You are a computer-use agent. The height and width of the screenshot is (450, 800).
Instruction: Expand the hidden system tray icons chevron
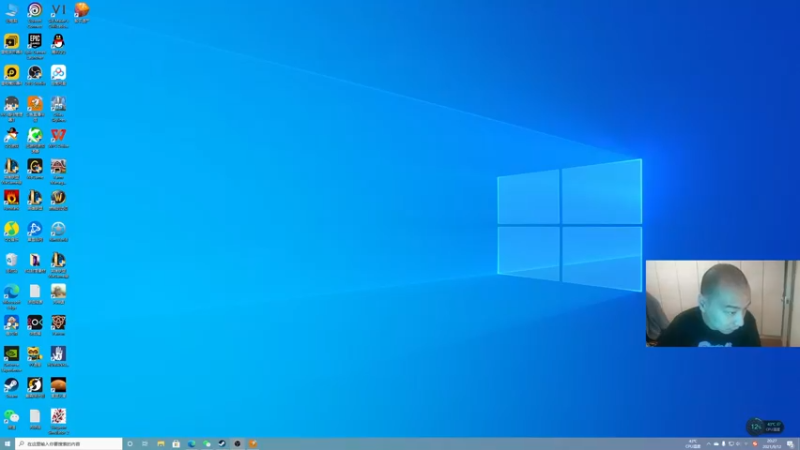708,444
